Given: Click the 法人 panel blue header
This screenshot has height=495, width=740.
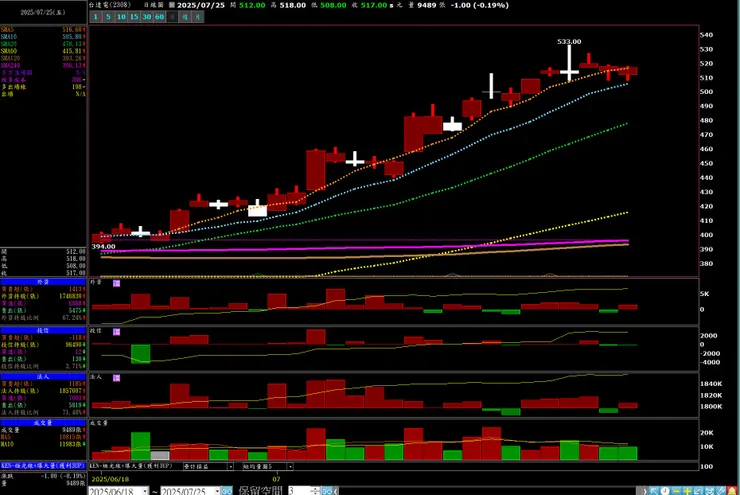Looking at the screenshot, I should 43,377.
